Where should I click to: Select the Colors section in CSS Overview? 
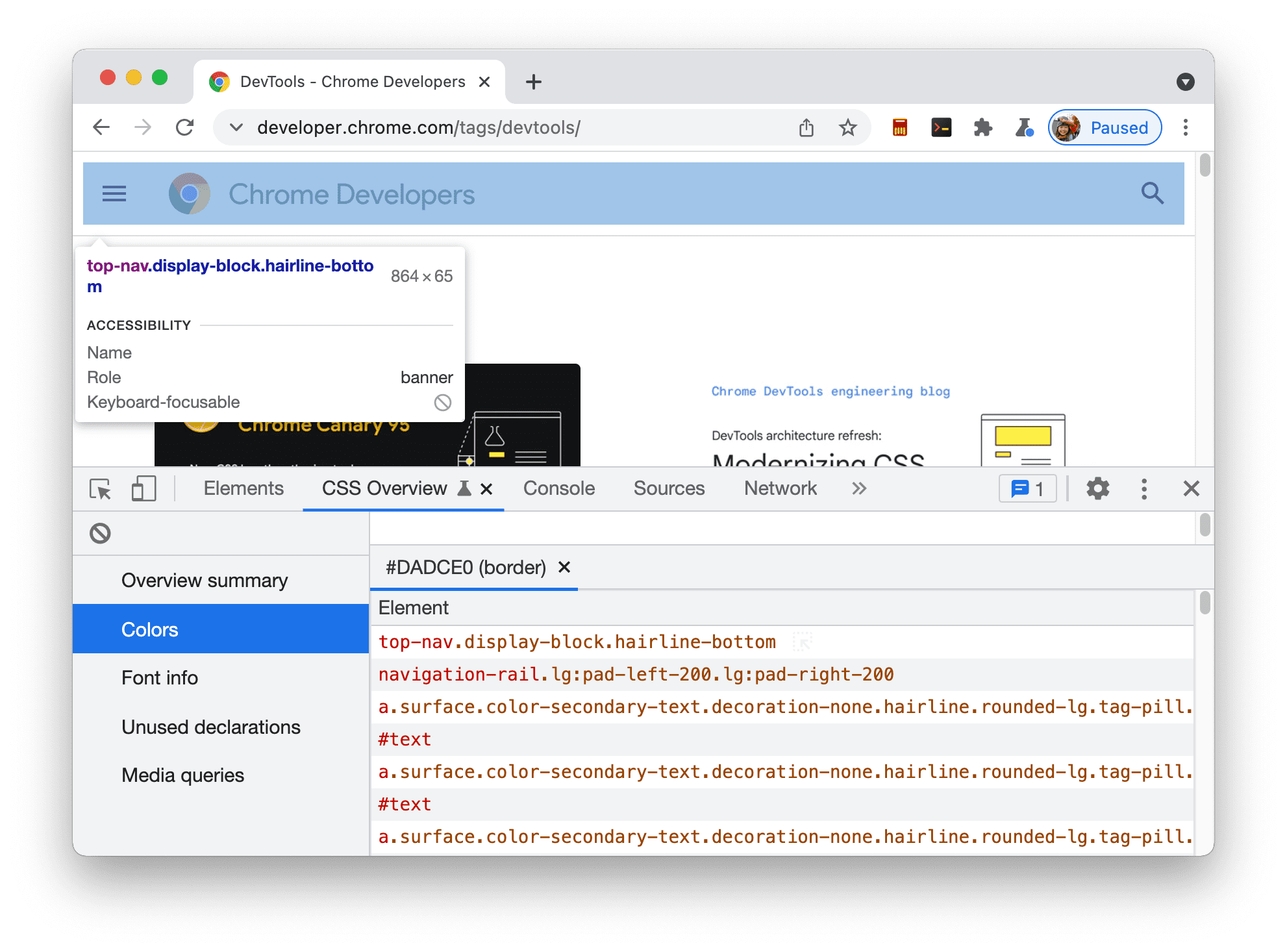[x=150, y=628]
